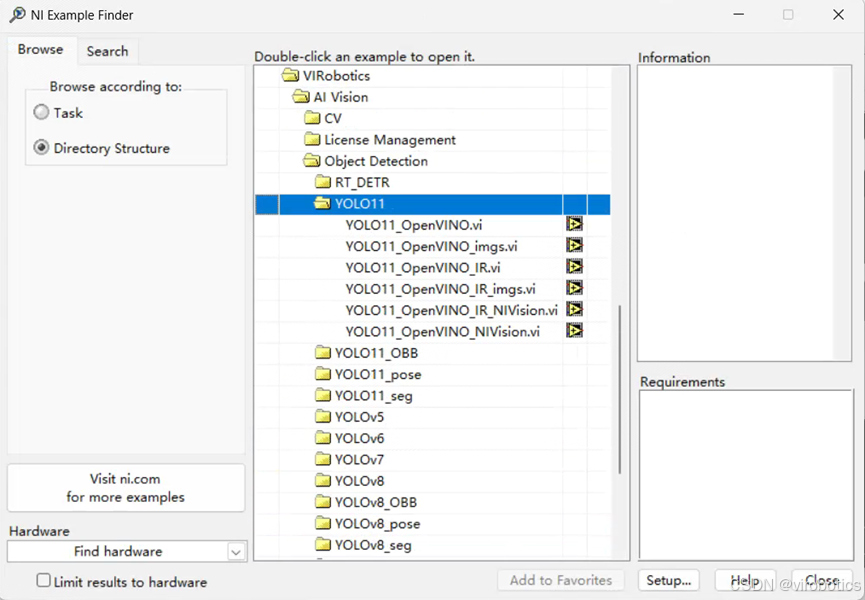Select the VIRobotics folder label
The width and height of the screenshot is (865, 600).
tap(337, 76)
